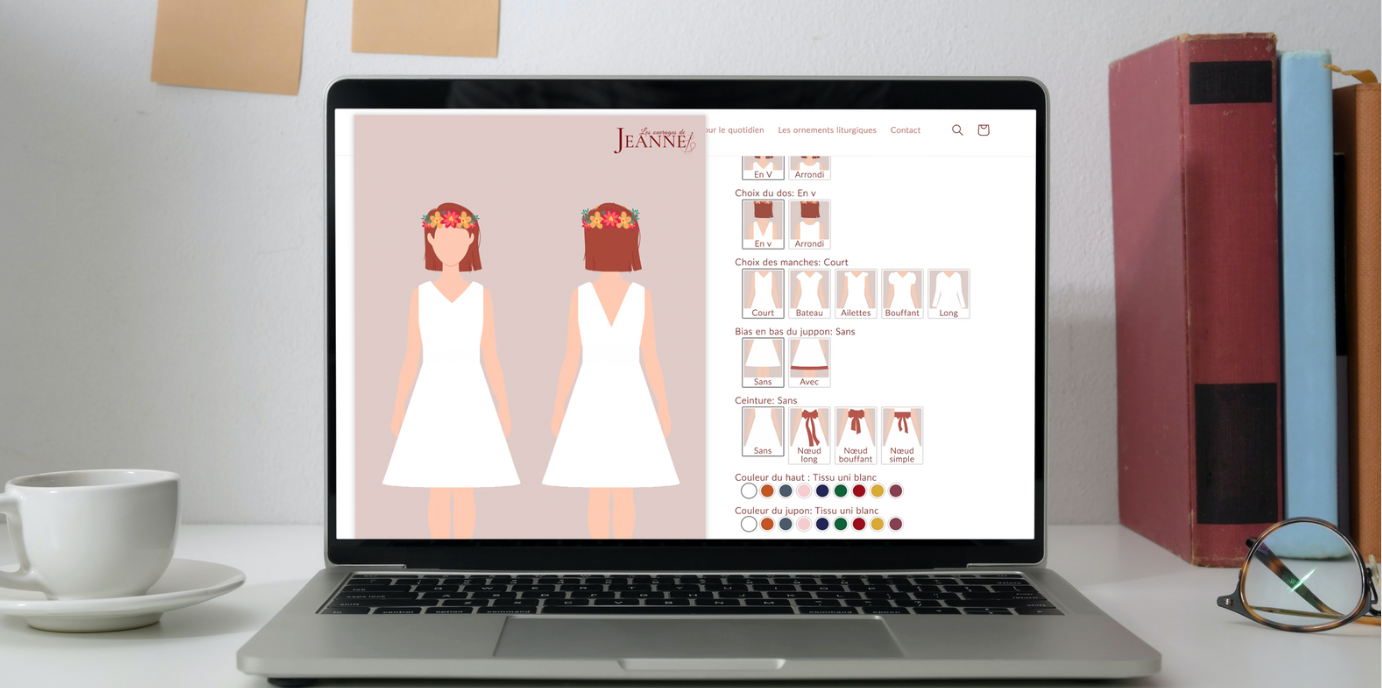Select Nœud bouffant belt option
The height and width of the screenshot is (688, 1382).
click(856, 435)
